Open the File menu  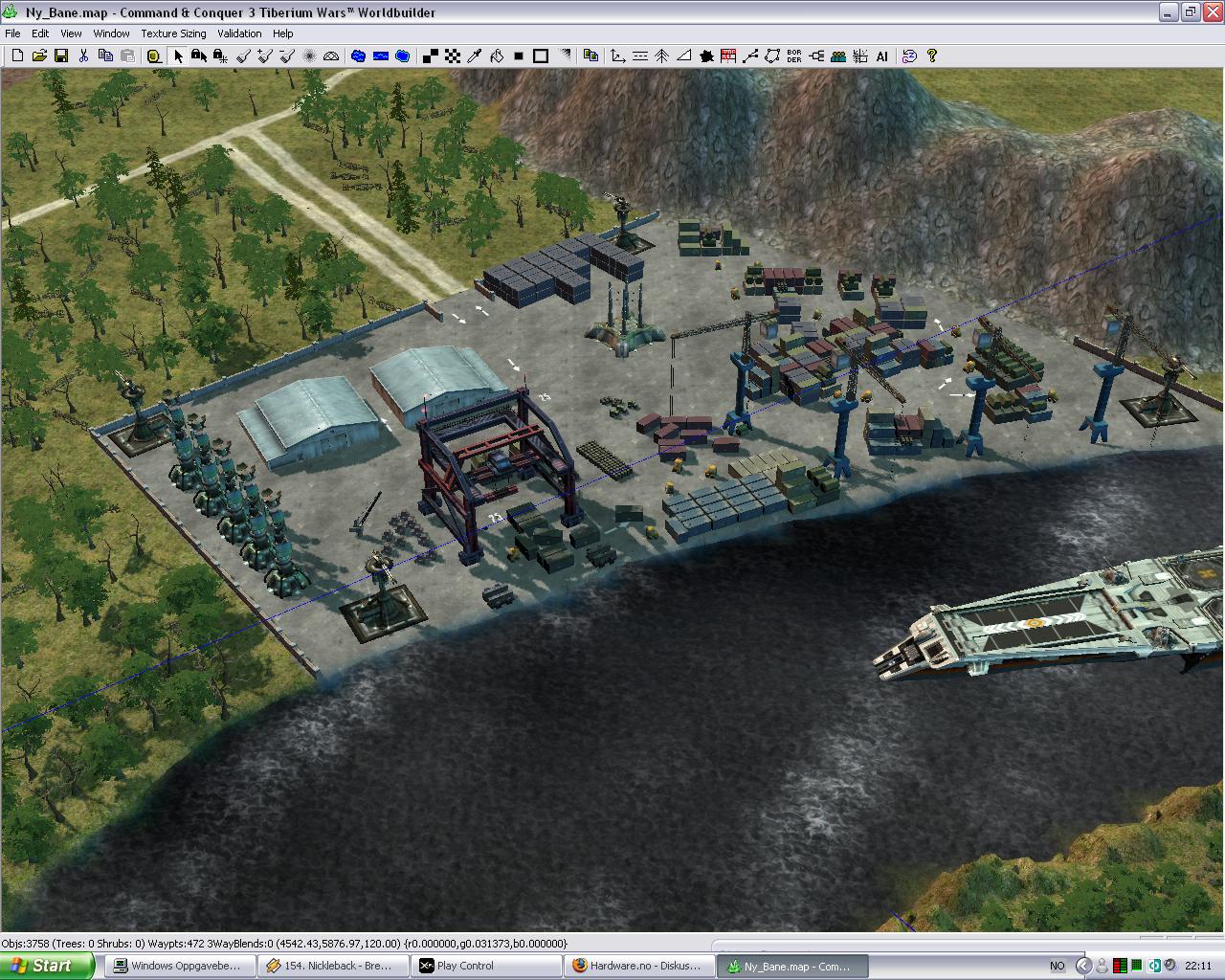coord(12,33)
